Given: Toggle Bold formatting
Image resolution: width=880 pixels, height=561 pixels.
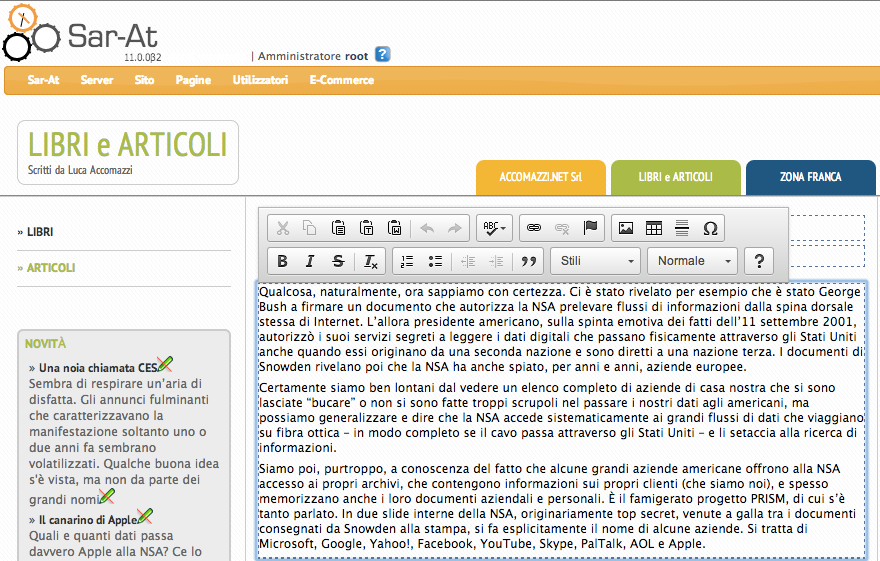Looking at the screenshot, I should click(282, 261).
